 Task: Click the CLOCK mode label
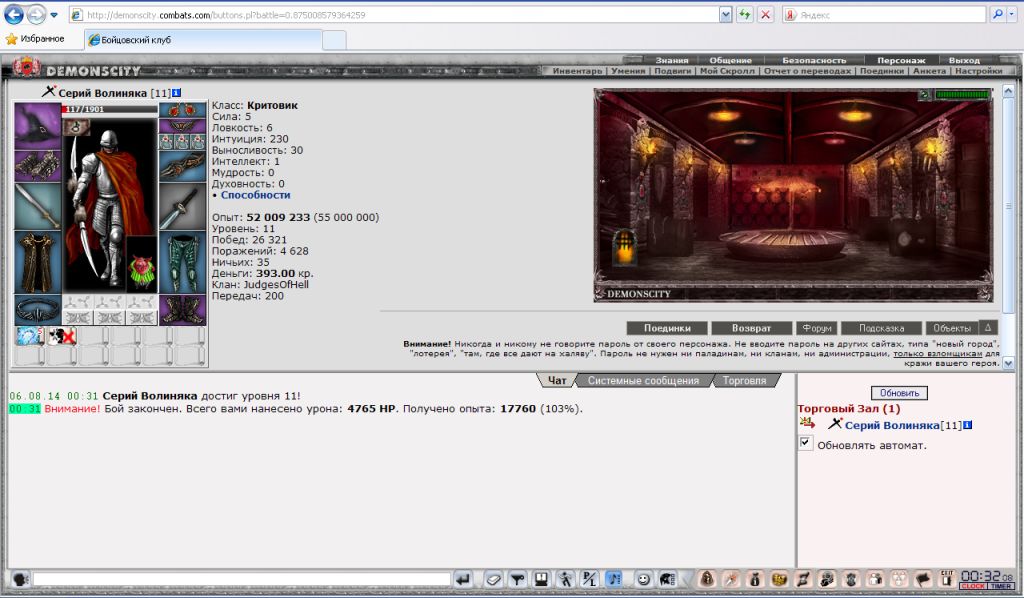[x=972, y=586]
